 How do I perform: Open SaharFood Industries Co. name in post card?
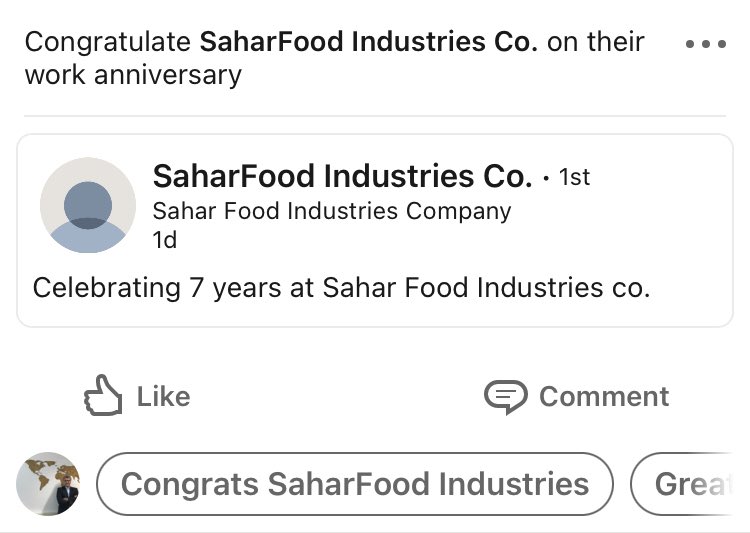click(x=342, y=177)
